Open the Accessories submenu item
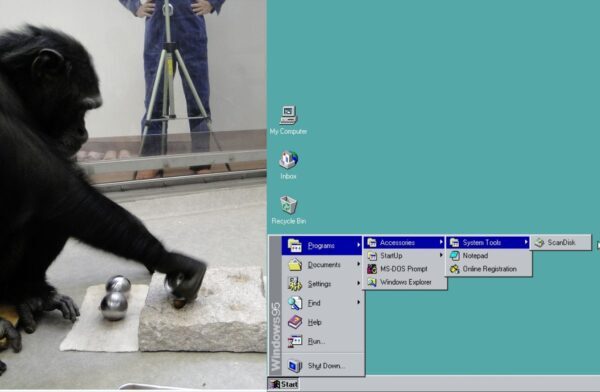 pos(404,242)
